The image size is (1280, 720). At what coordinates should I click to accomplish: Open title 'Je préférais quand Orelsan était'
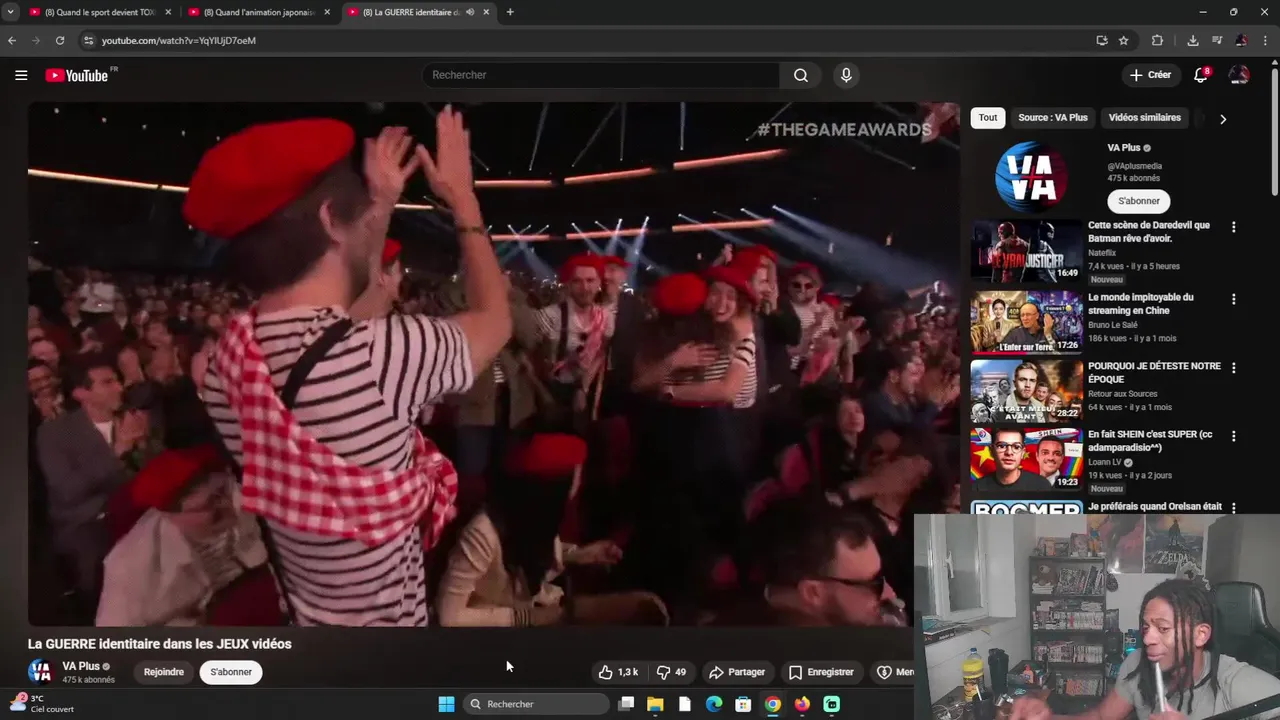pos(1155,507)
